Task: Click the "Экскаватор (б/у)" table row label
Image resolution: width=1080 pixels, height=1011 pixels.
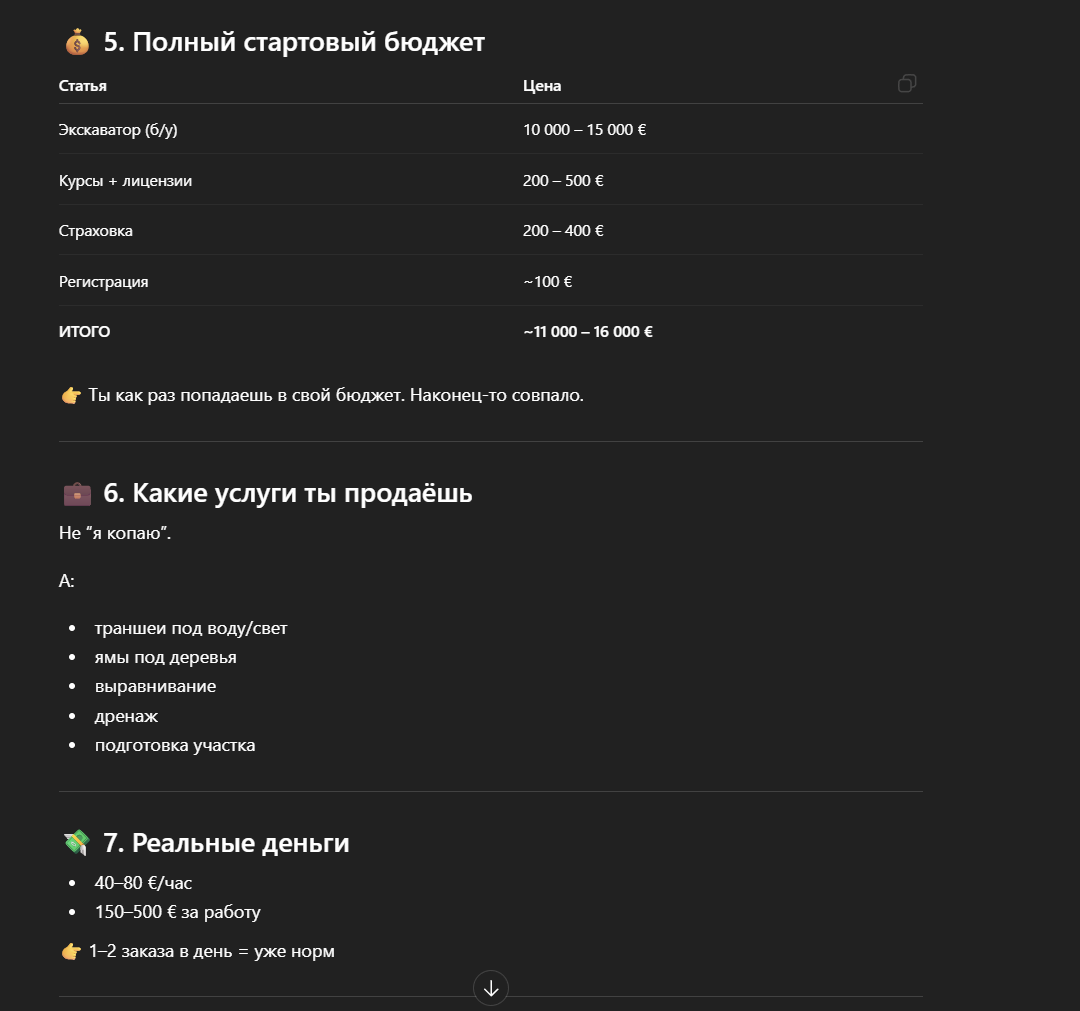Action: click(x=118, y=129)
